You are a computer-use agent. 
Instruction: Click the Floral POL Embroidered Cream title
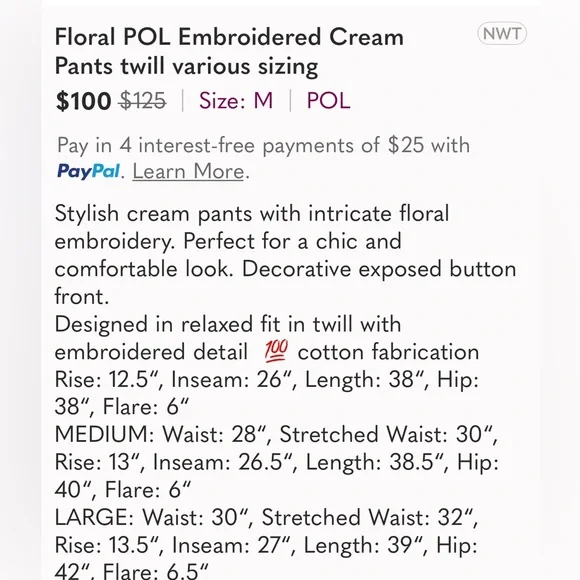point(229,37)
